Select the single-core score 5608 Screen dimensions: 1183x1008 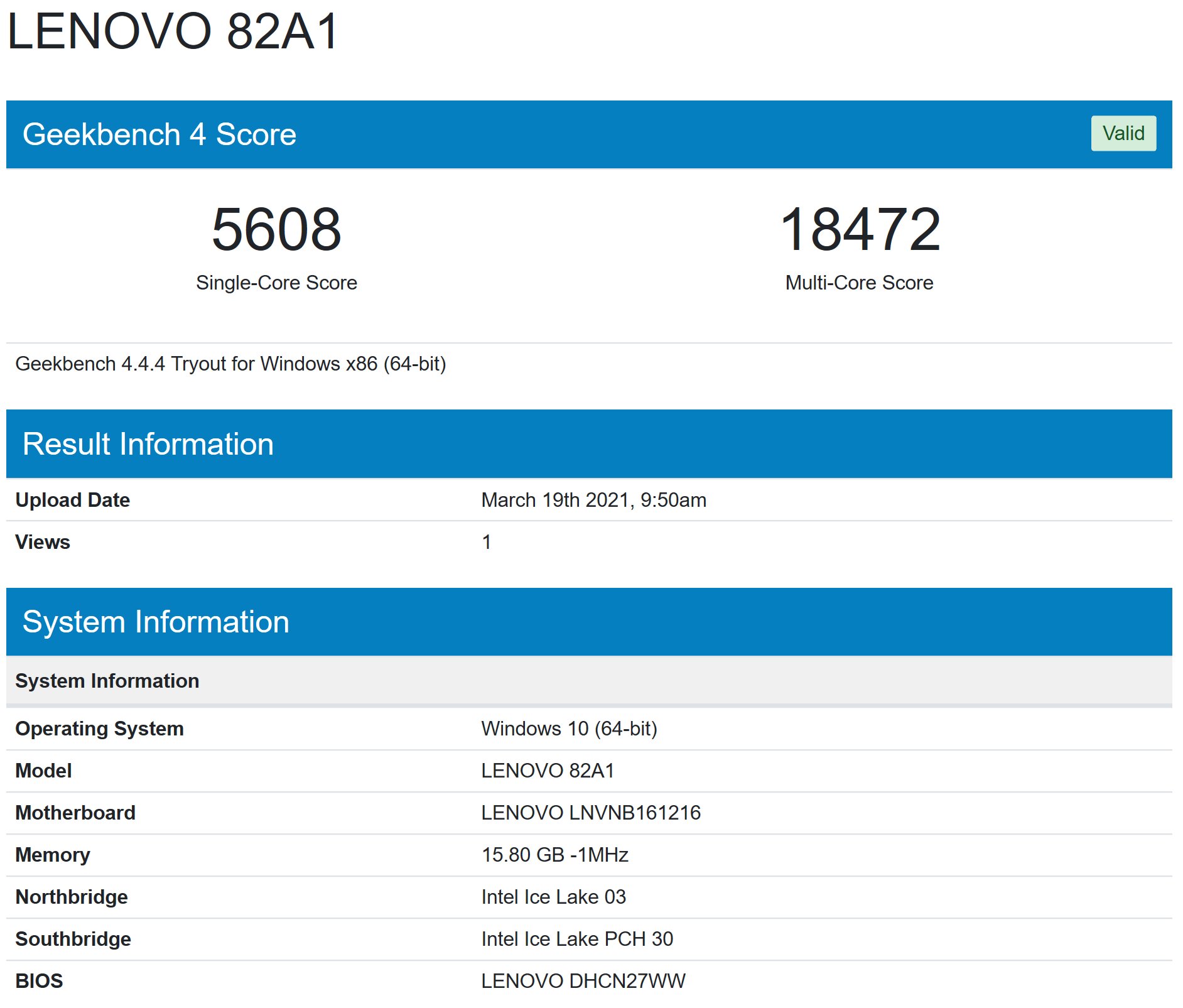pyautogui.click(x=276, y=229)
